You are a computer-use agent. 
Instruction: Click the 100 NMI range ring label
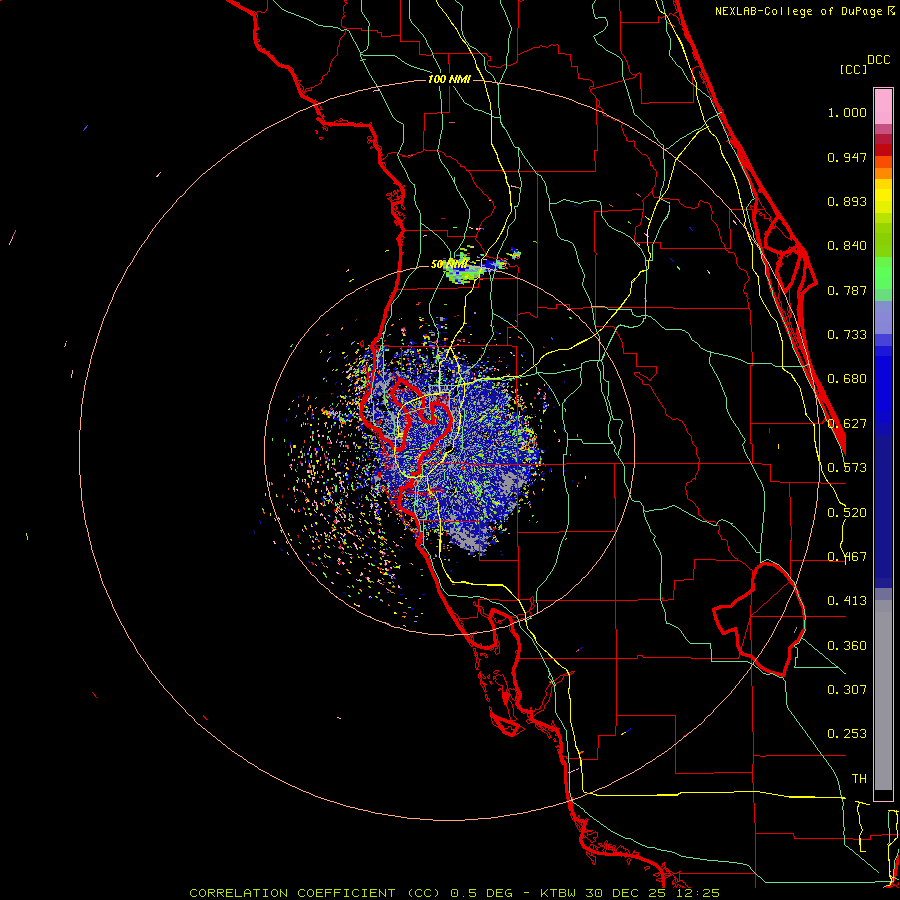(449, 79)
